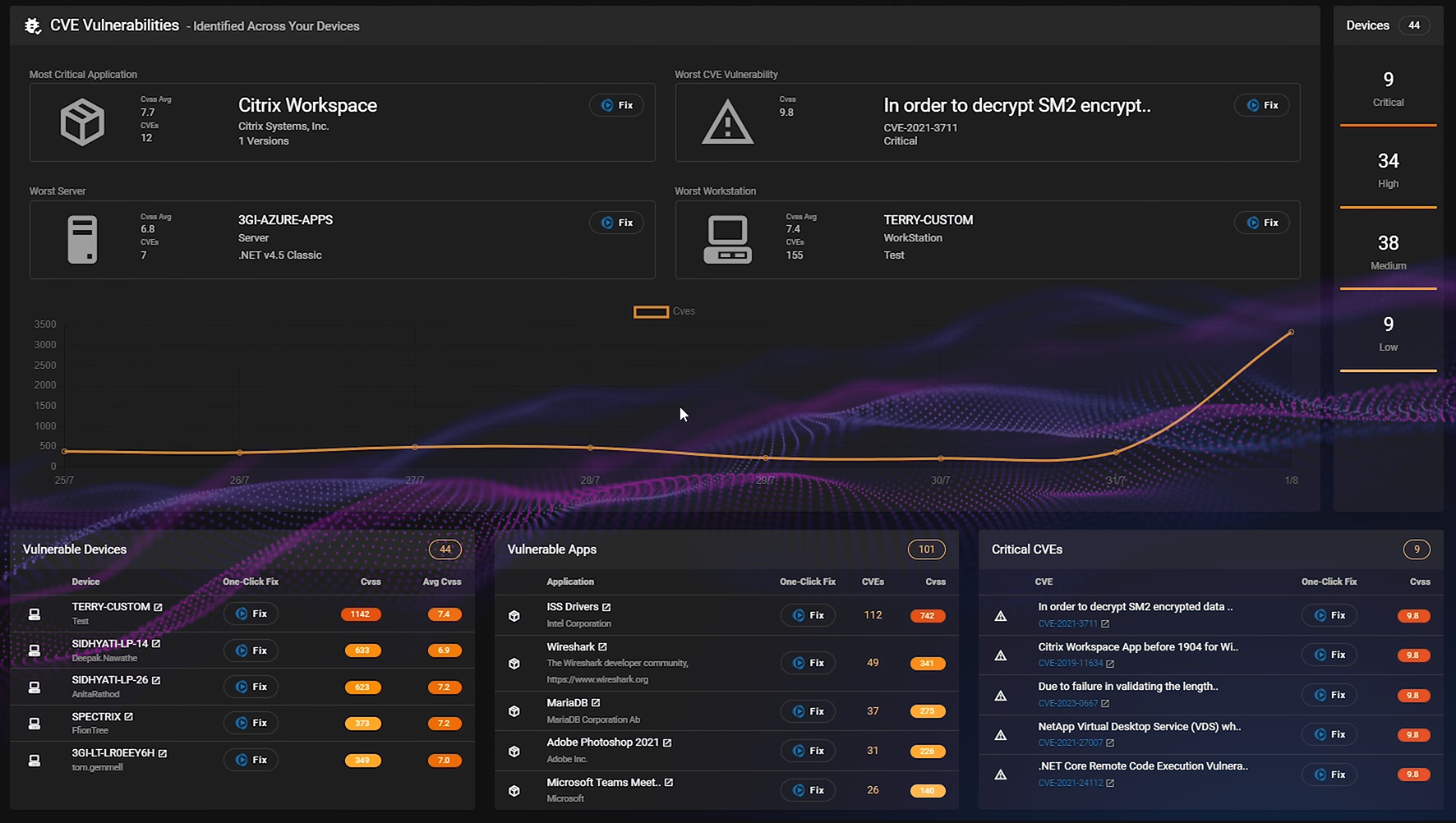Click the bug icon in the CVE Vulnerabilities header
The image size is (1456, 823).
tap(33, 25)
